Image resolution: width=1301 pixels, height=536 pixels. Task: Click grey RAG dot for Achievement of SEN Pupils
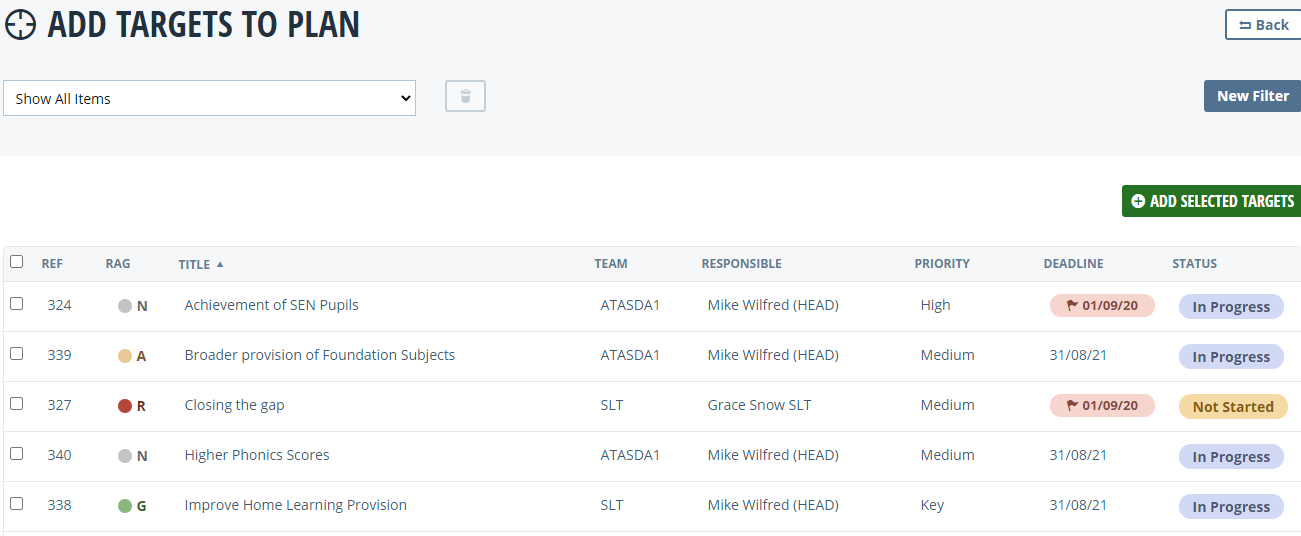[x=125, y=306]
